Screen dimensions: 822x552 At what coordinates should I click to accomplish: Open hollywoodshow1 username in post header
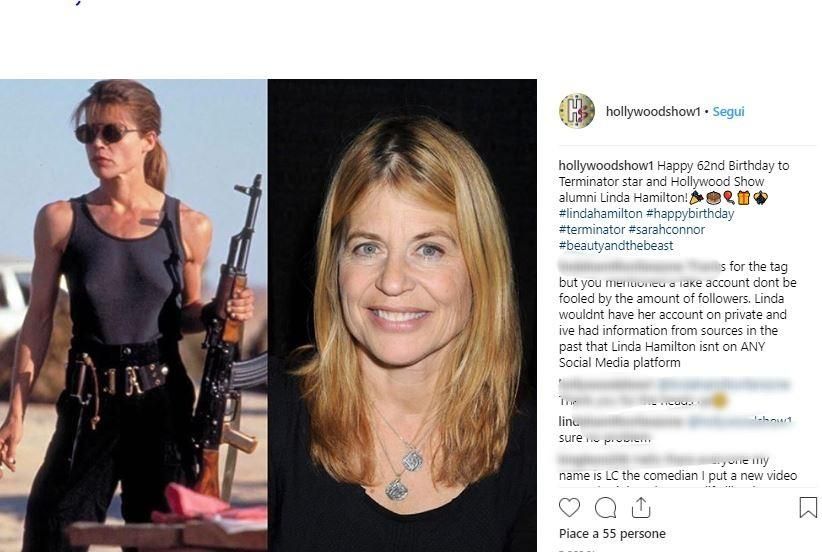click(653, 112)
